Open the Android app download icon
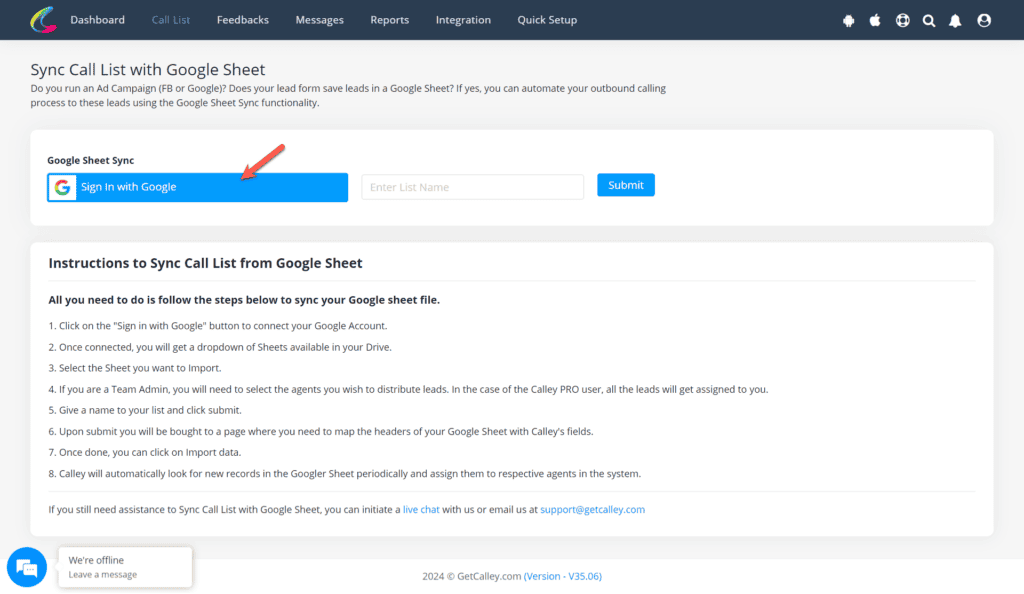Image resolution: width=1024 pixels, height=594 pixels. [848, 19]
